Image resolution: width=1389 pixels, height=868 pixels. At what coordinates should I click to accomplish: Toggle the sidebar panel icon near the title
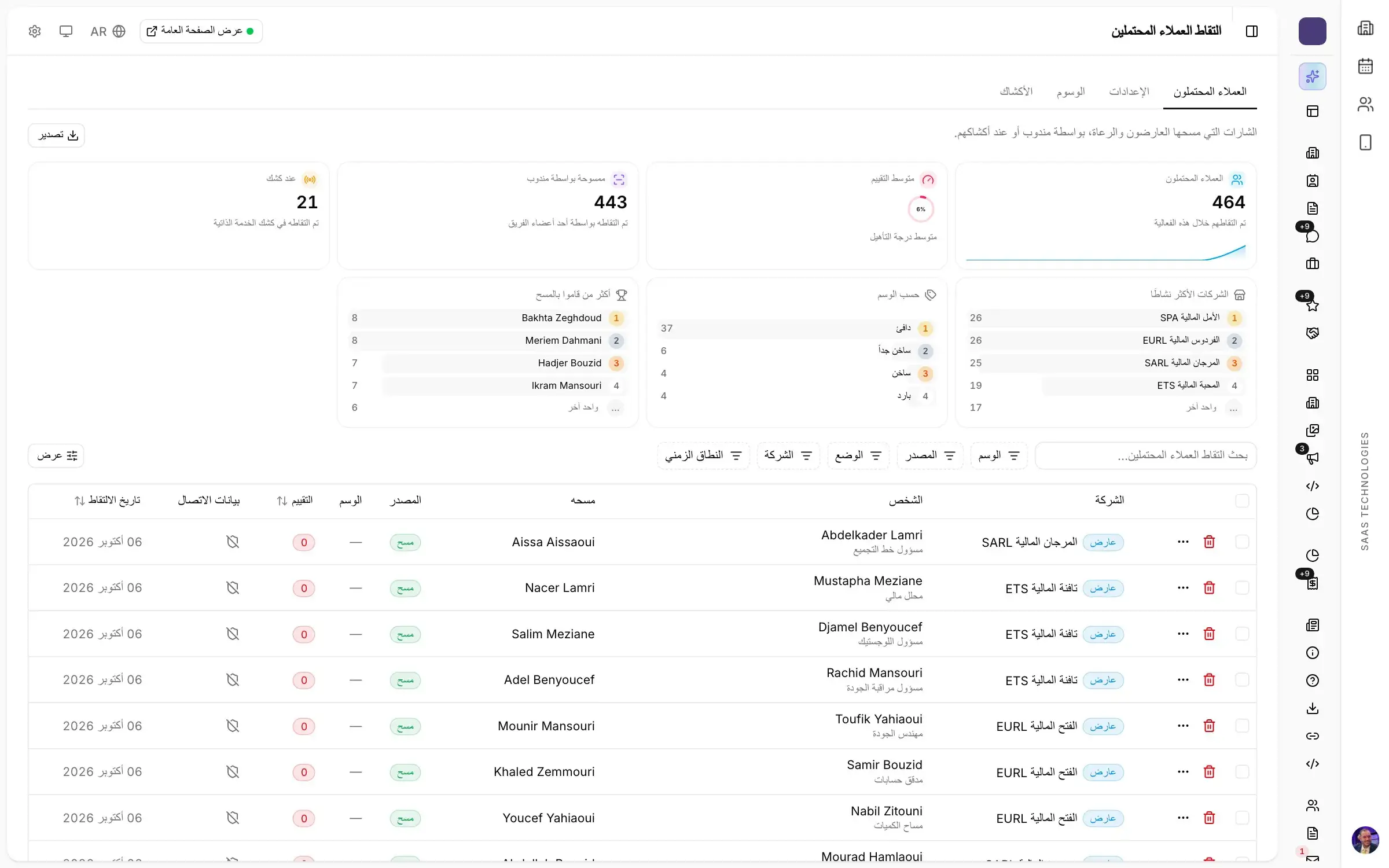click(x=1252, y=31)
